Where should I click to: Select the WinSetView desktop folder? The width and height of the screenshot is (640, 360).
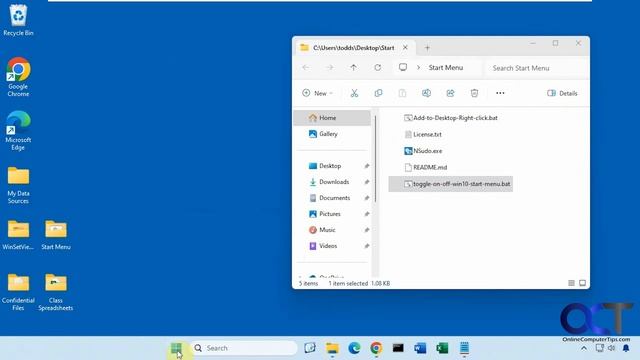18,235
